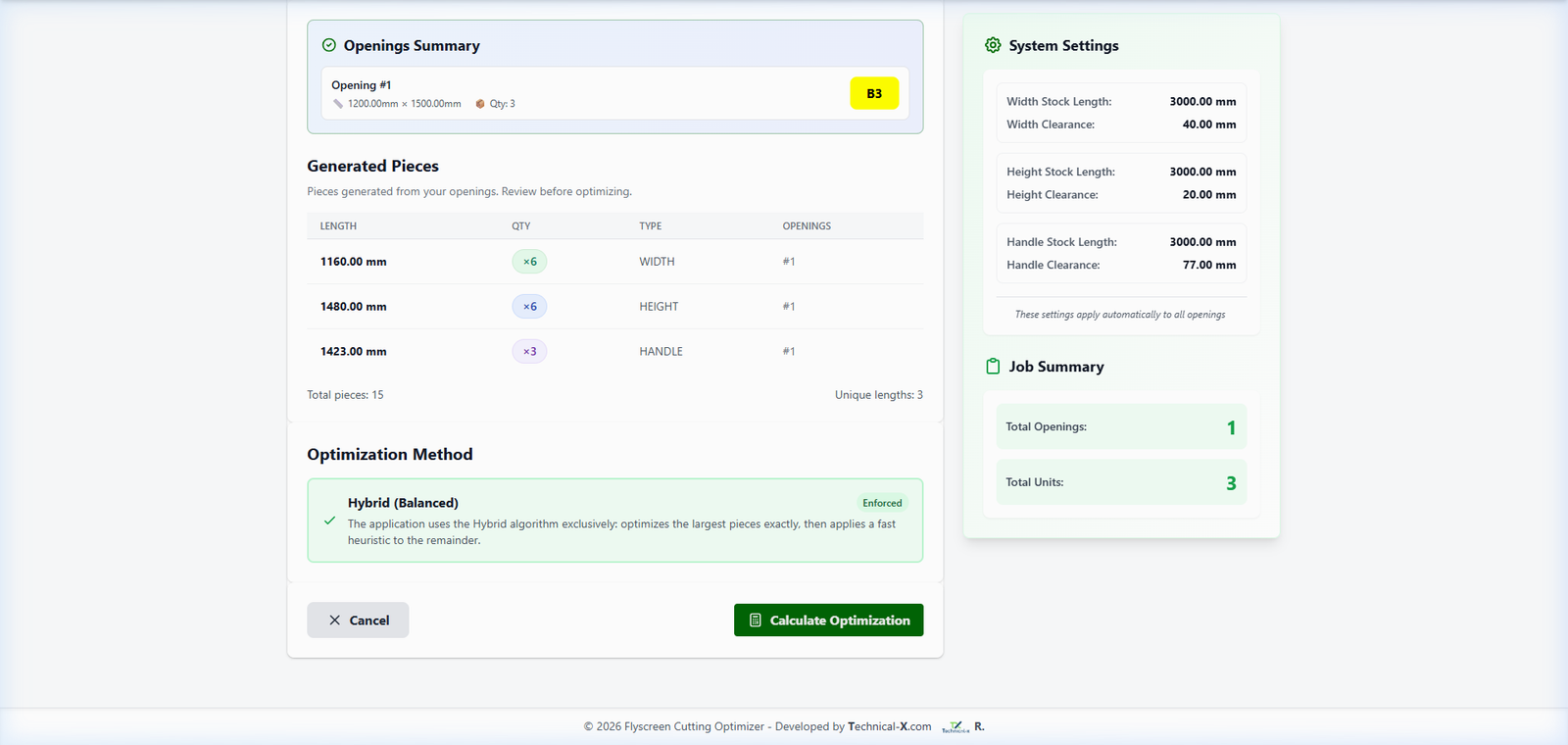
Task: Click the Generated Pieces heading
Action: pos(372,167)
